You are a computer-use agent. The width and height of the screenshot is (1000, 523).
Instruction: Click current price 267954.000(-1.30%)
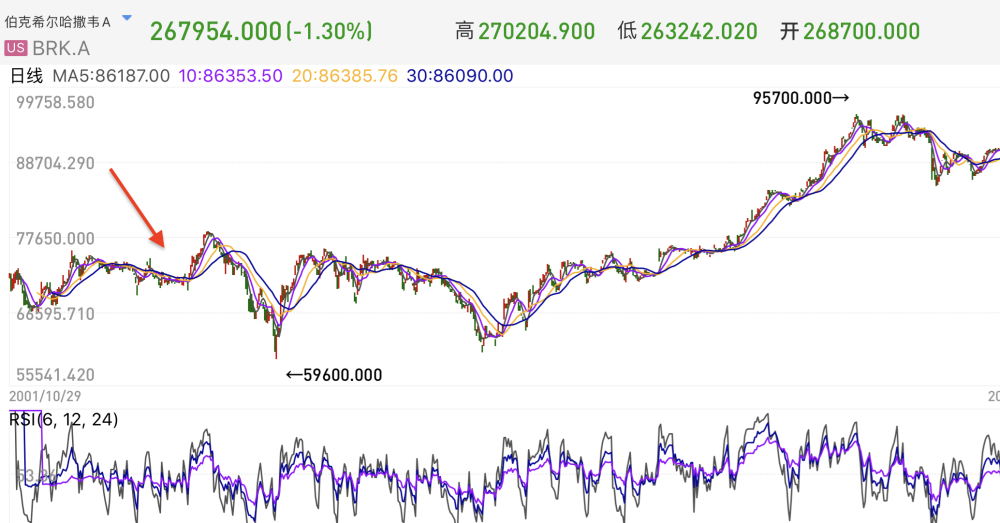261,31
